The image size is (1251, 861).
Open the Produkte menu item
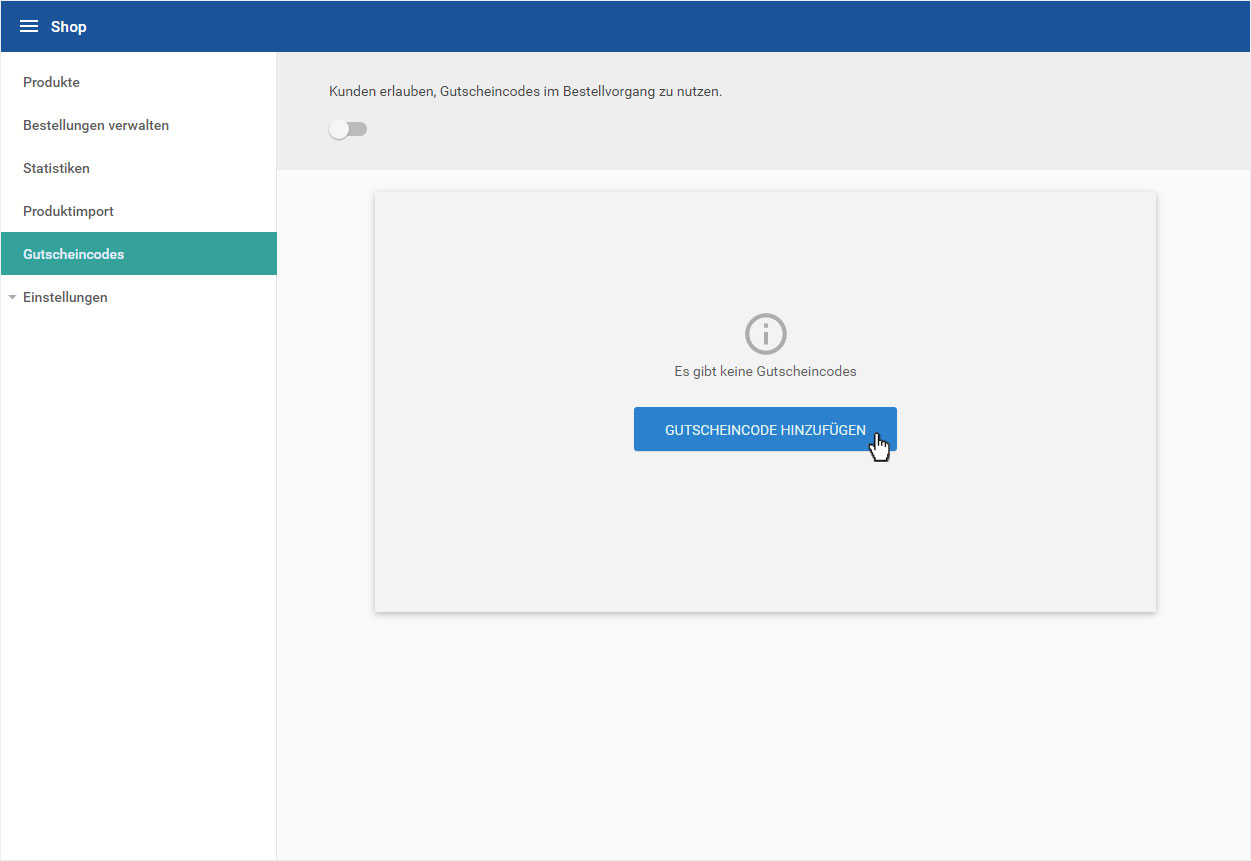click(x=139, y=82)
